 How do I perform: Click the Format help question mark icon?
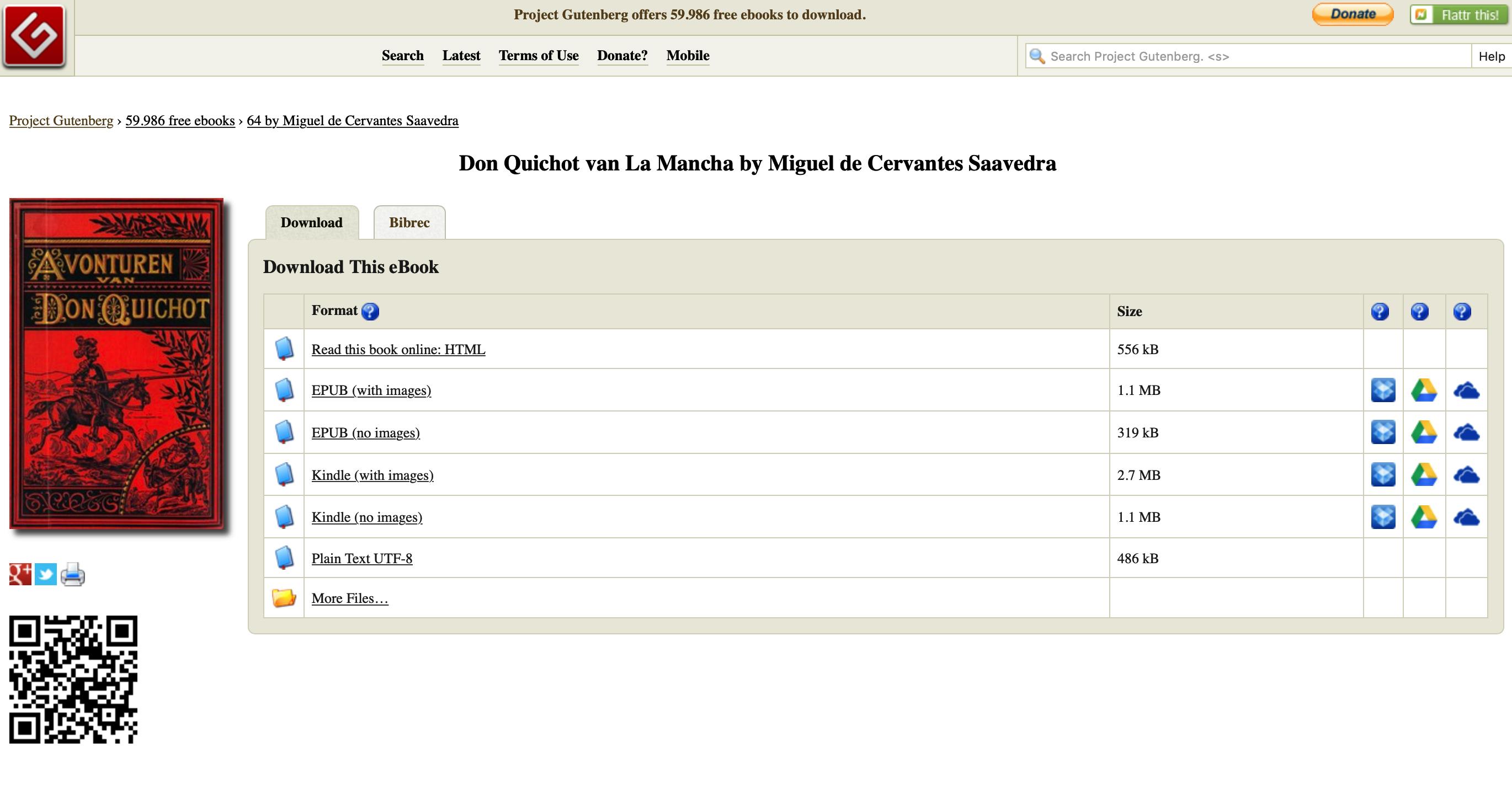[x=370, y=311]
